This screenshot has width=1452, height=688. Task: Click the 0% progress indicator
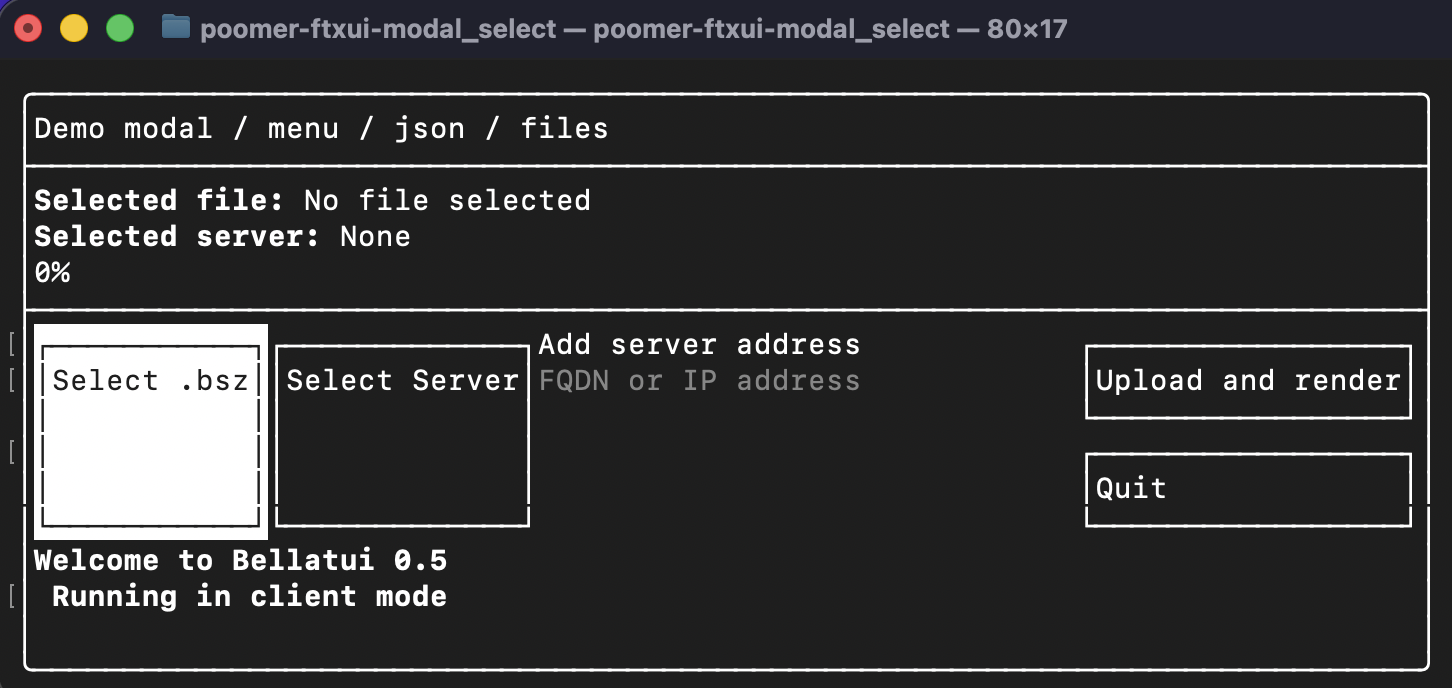tap(52, 273)
